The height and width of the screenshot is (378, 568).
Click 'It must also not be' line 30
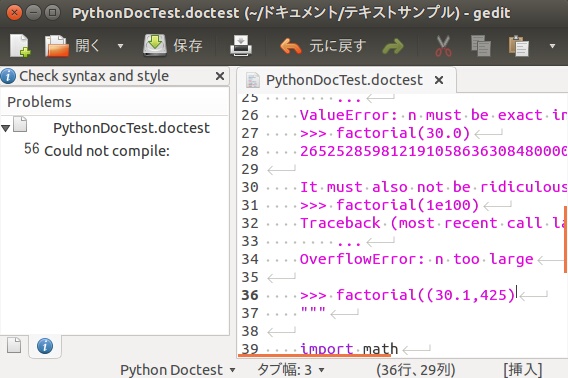point(434,187)
